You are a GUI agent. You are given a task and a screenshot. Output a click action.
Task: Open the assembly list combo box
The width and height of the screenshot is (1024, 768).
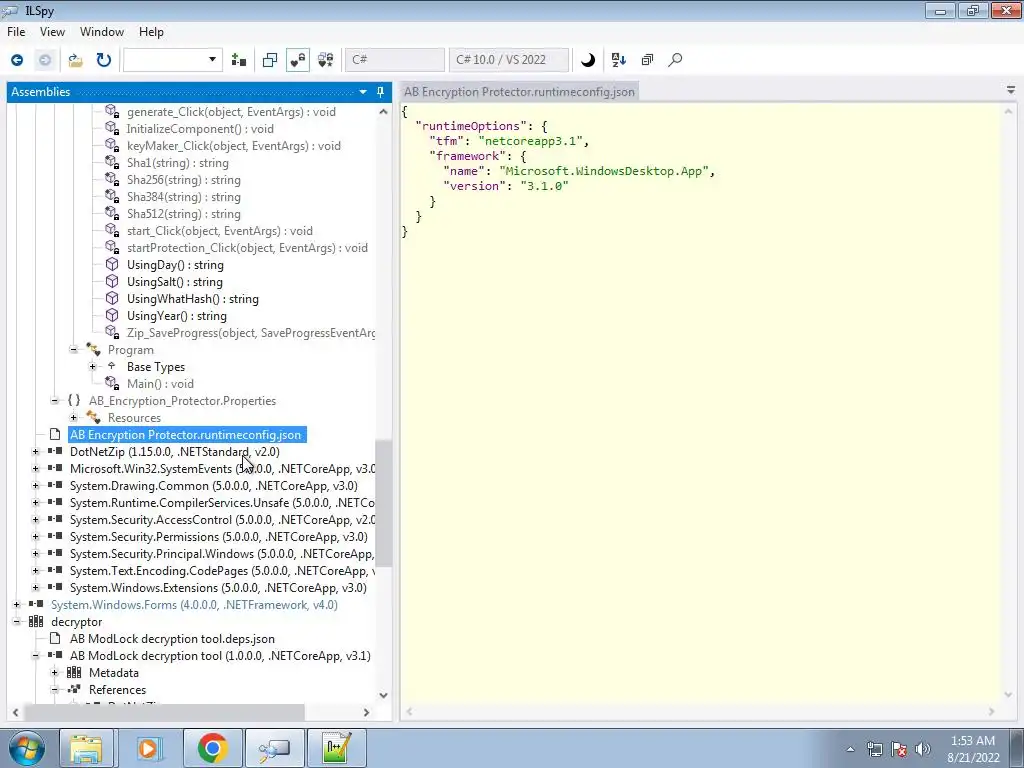172,60
